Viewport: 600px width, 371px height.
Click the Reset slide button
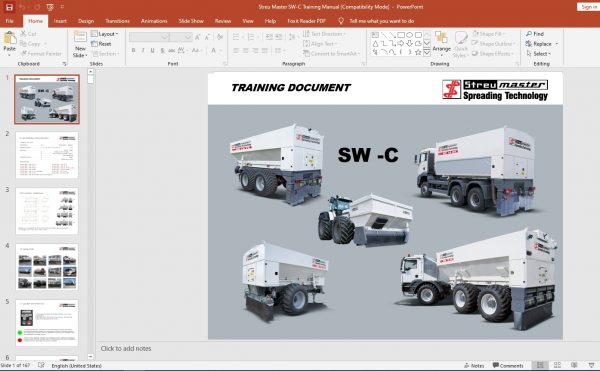coord(101,44)
